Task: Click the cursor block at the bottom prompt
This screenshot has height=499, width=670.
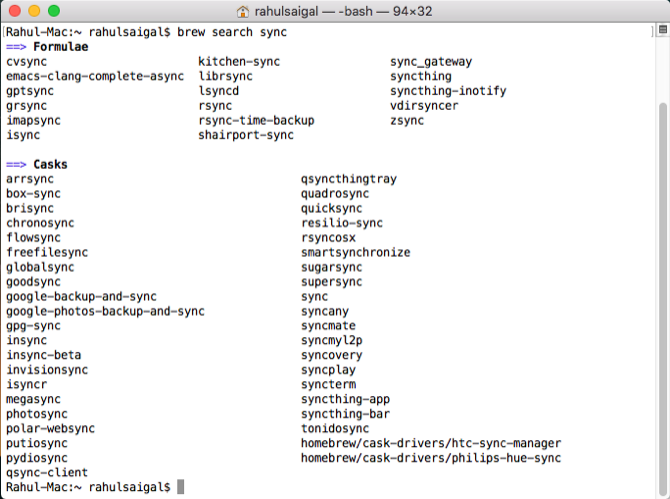Action: click(180, 487)
